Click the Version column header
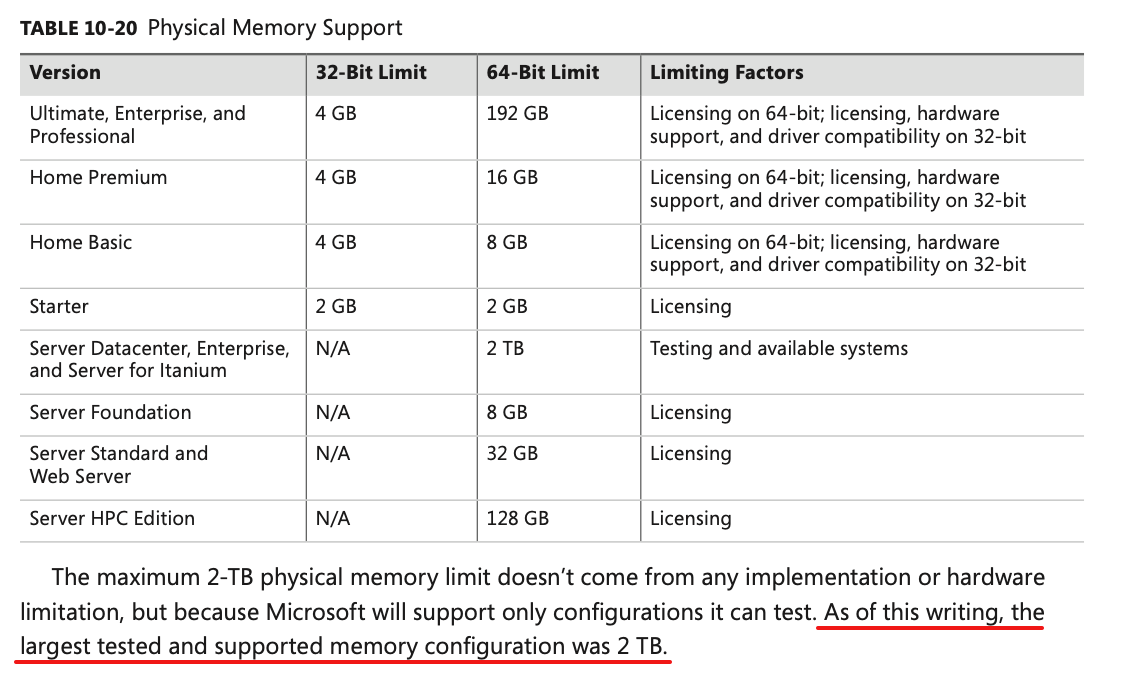 (x=65, y=72)
